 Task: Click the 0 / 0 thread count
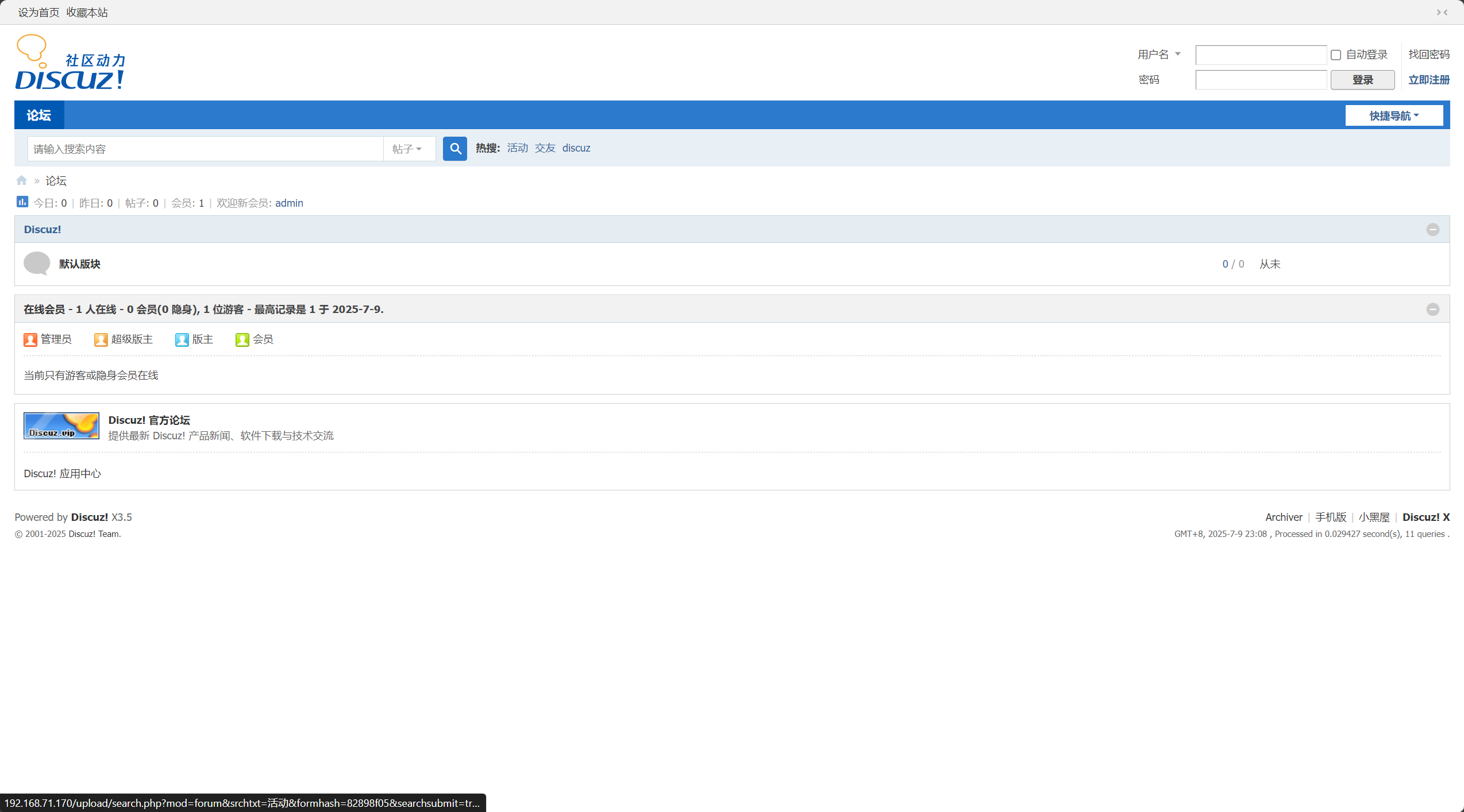click(x=1233, y=264)
